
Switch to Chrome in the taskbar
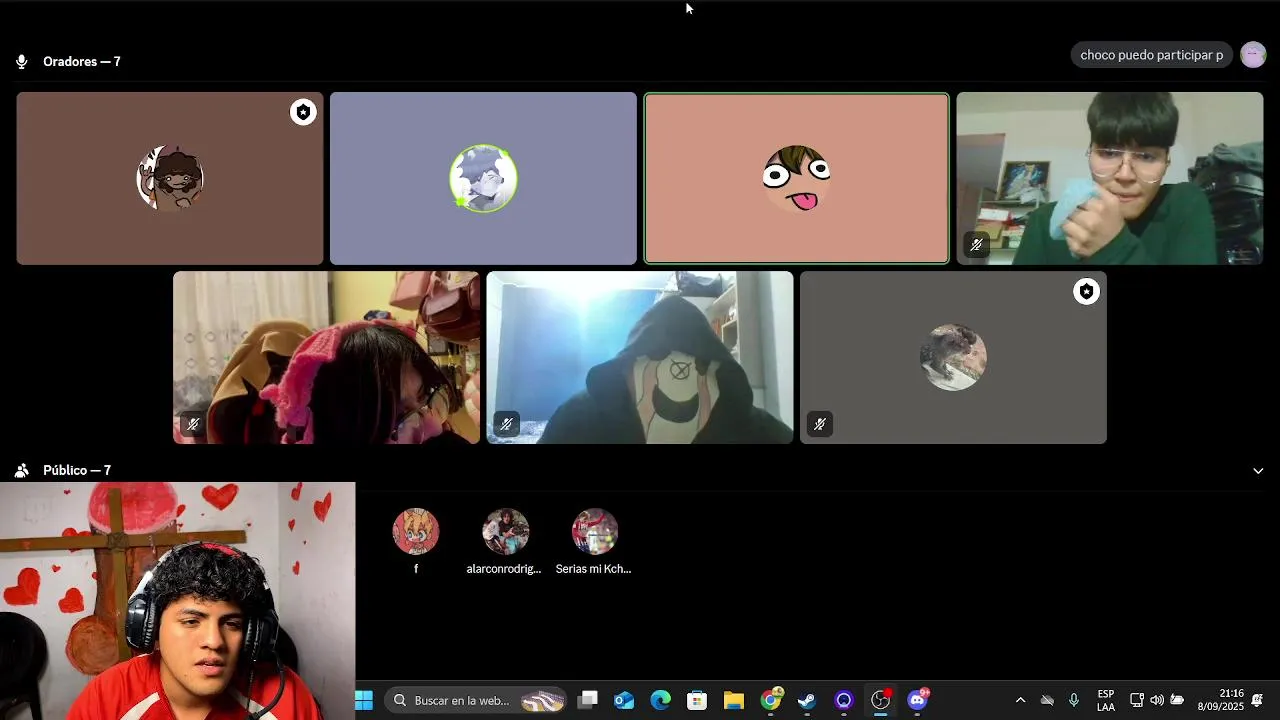pyautogui.click(x=771, y=700)
